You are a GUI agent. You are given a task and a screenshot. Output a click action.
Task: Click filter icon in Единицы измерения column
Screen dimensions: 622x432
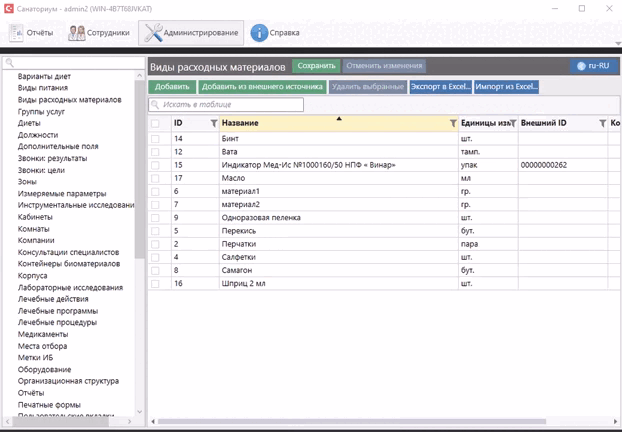pyautogui.click(x=512, y=123)
